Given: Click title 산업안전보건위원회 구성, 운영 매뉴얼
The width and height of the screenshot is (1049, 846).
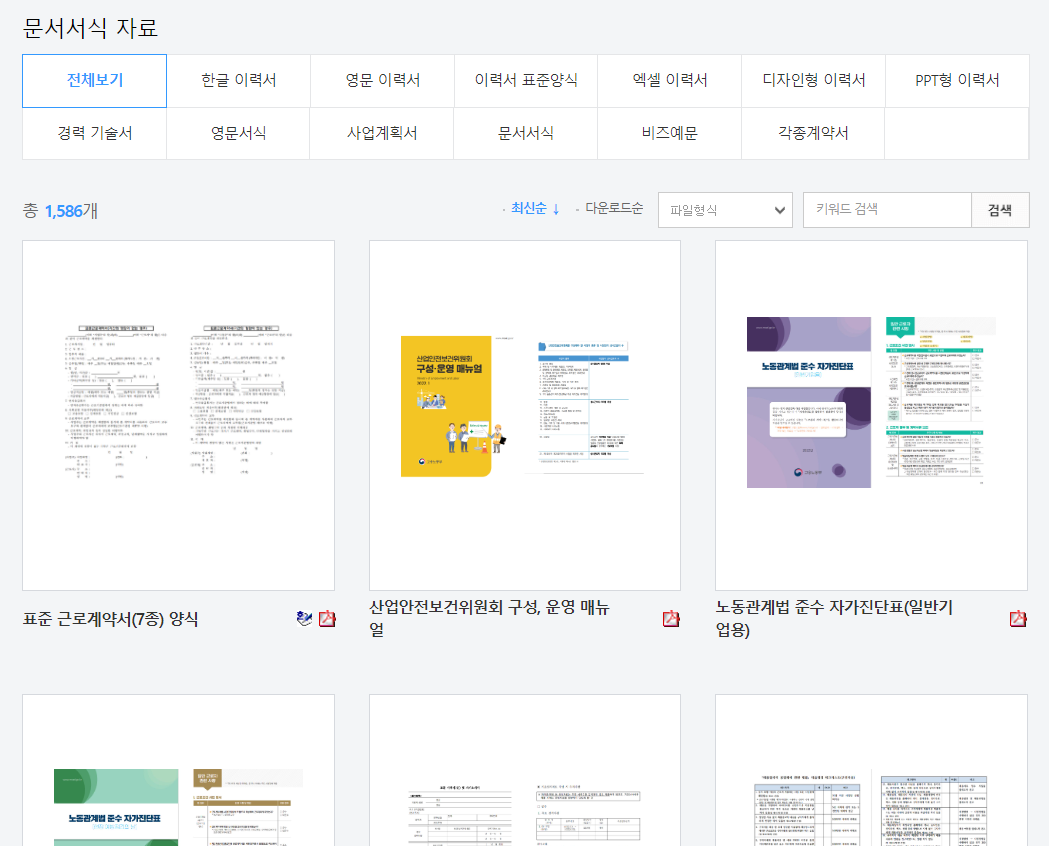Looking at the screenshot, I should [x=490, y=619].
